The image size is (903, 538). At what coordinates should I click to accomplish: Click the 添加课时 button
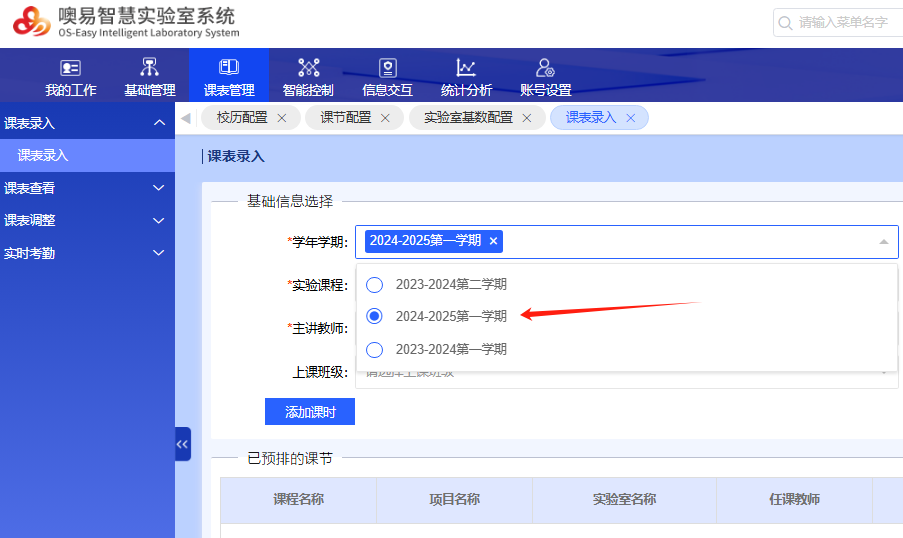pyautogui.click(x=309, y=412)
